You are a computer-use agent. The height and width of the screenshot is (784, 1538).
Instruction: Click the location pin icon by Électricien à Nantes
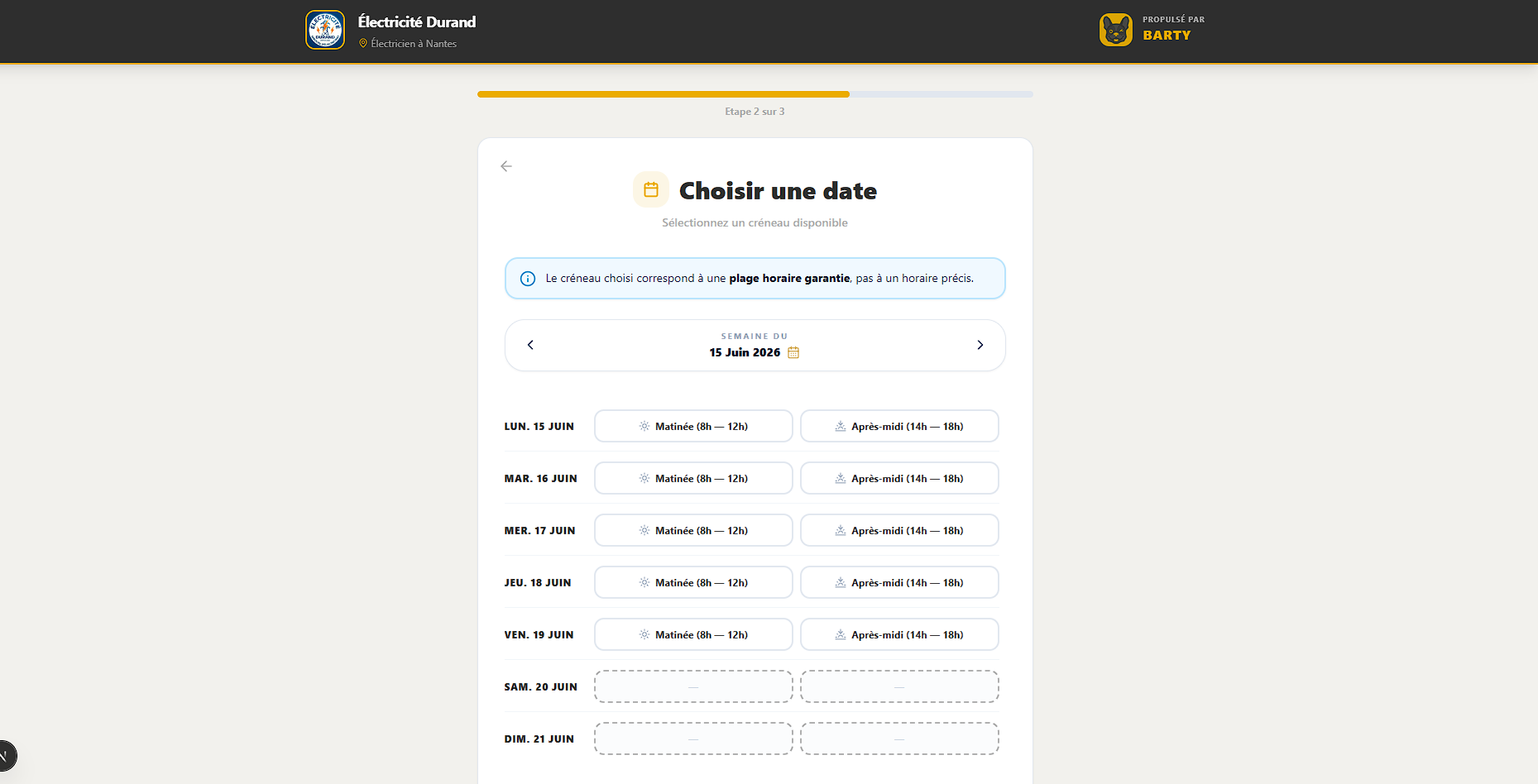[363, 44]
